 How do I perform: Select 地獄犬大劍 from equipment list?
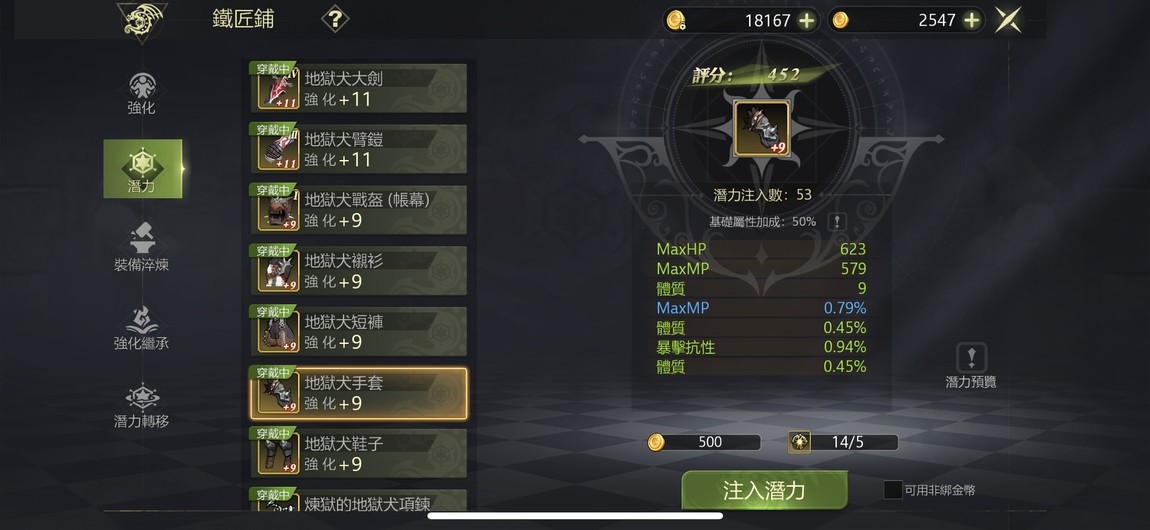tap(359, 88)
